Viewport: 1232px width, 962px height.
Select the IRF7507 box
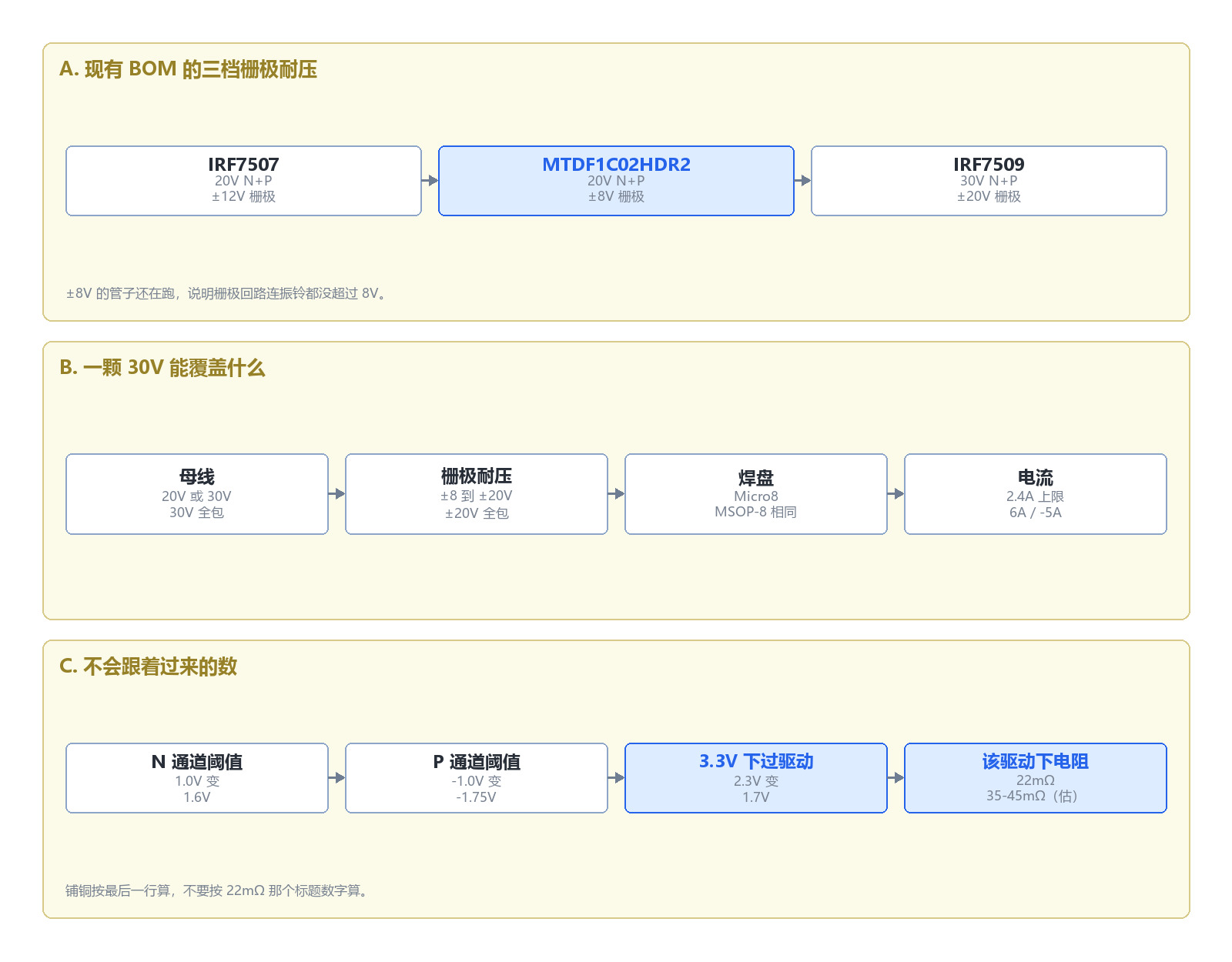243,181
